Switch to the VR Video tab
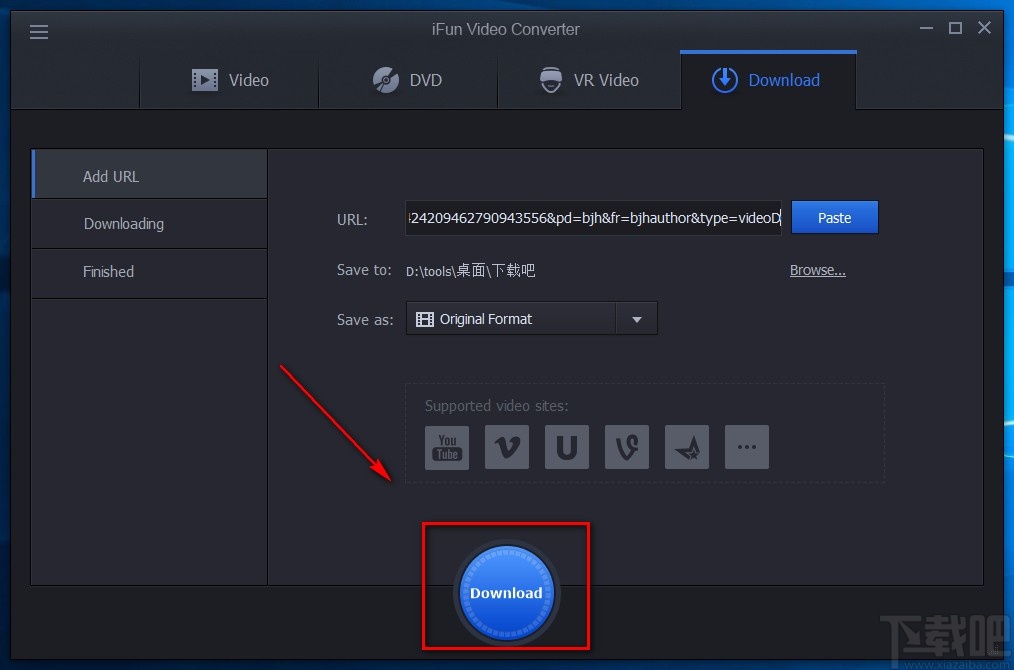Image resolution: width=1014 pixels, height=670 pixels. (589, 80)
